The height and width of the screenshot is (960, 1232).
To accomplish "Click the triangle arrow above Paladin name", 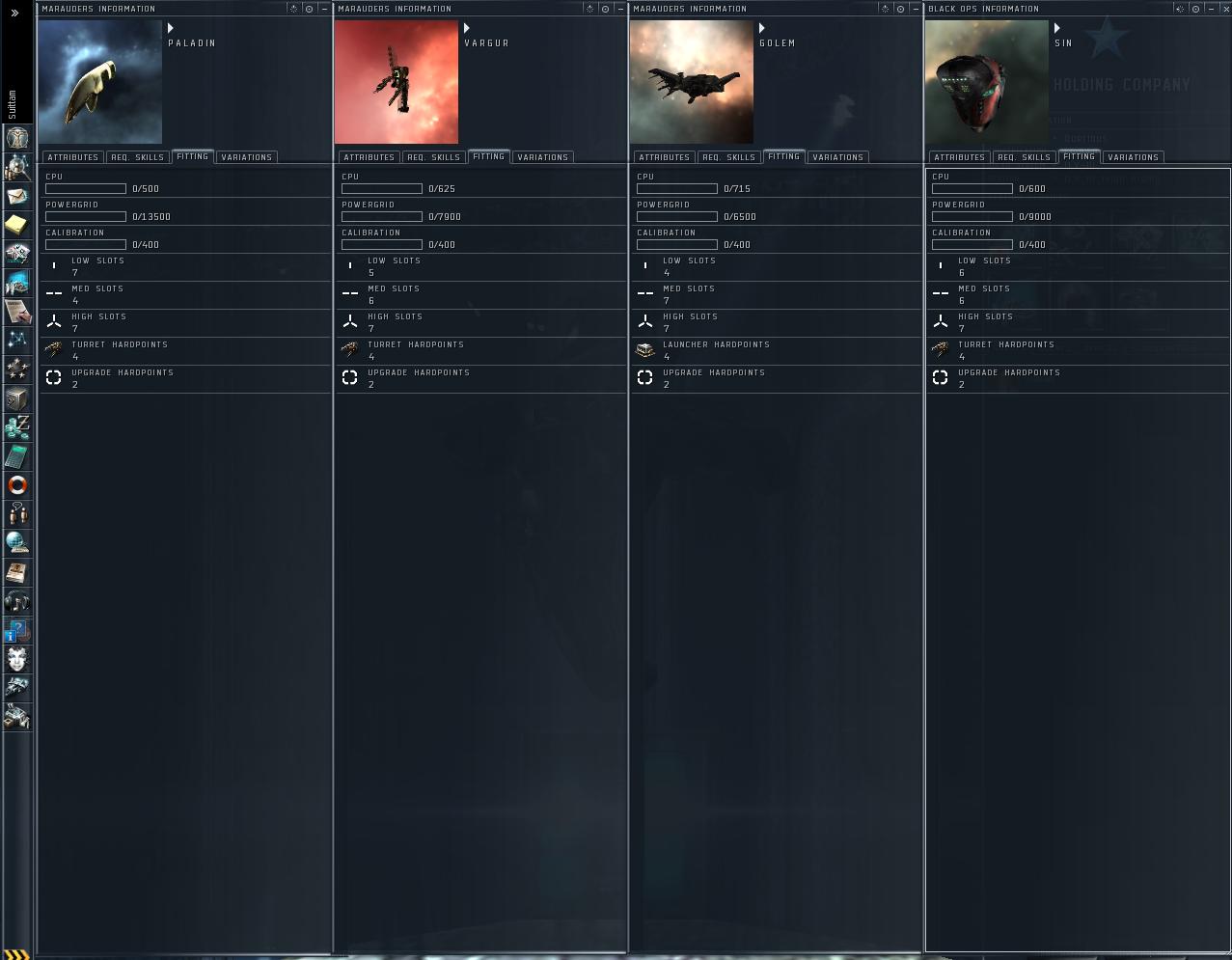I will (171, 29).
